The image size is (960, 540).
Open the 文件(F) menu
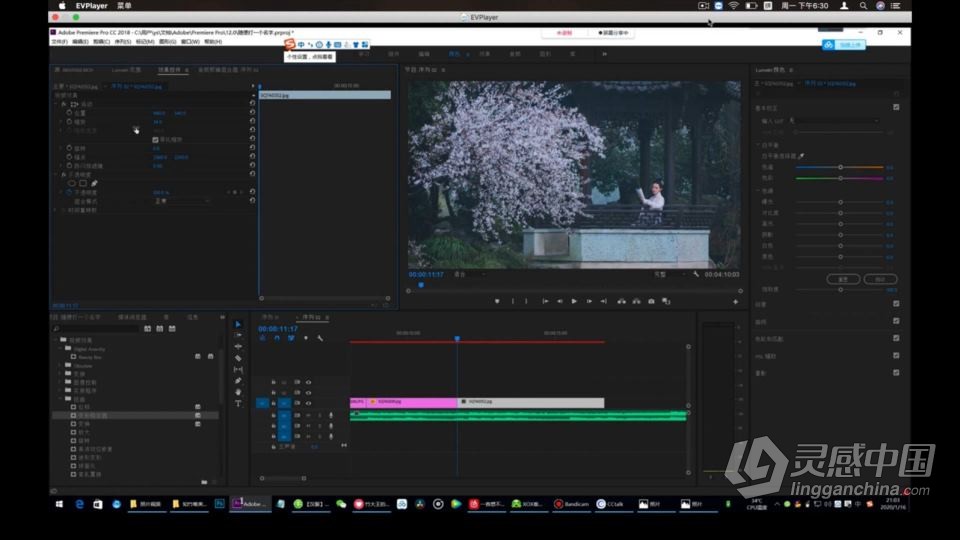coord(59,42)
